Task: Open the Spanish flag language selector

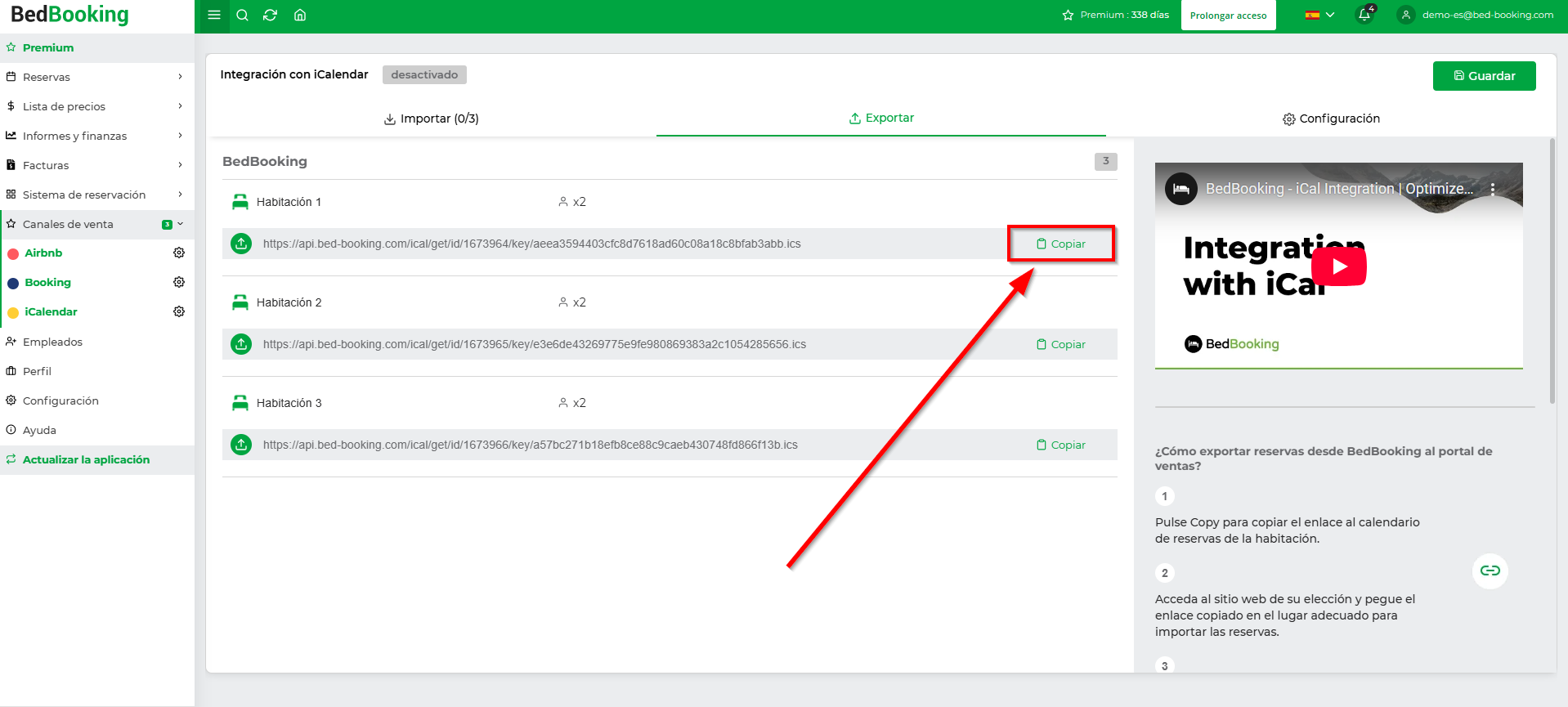Action: [x=1319, y=15]
